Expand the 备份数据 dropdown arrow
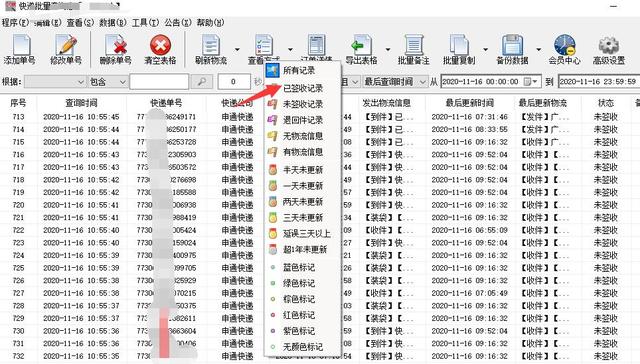The image size is (640, 364). 538,50
